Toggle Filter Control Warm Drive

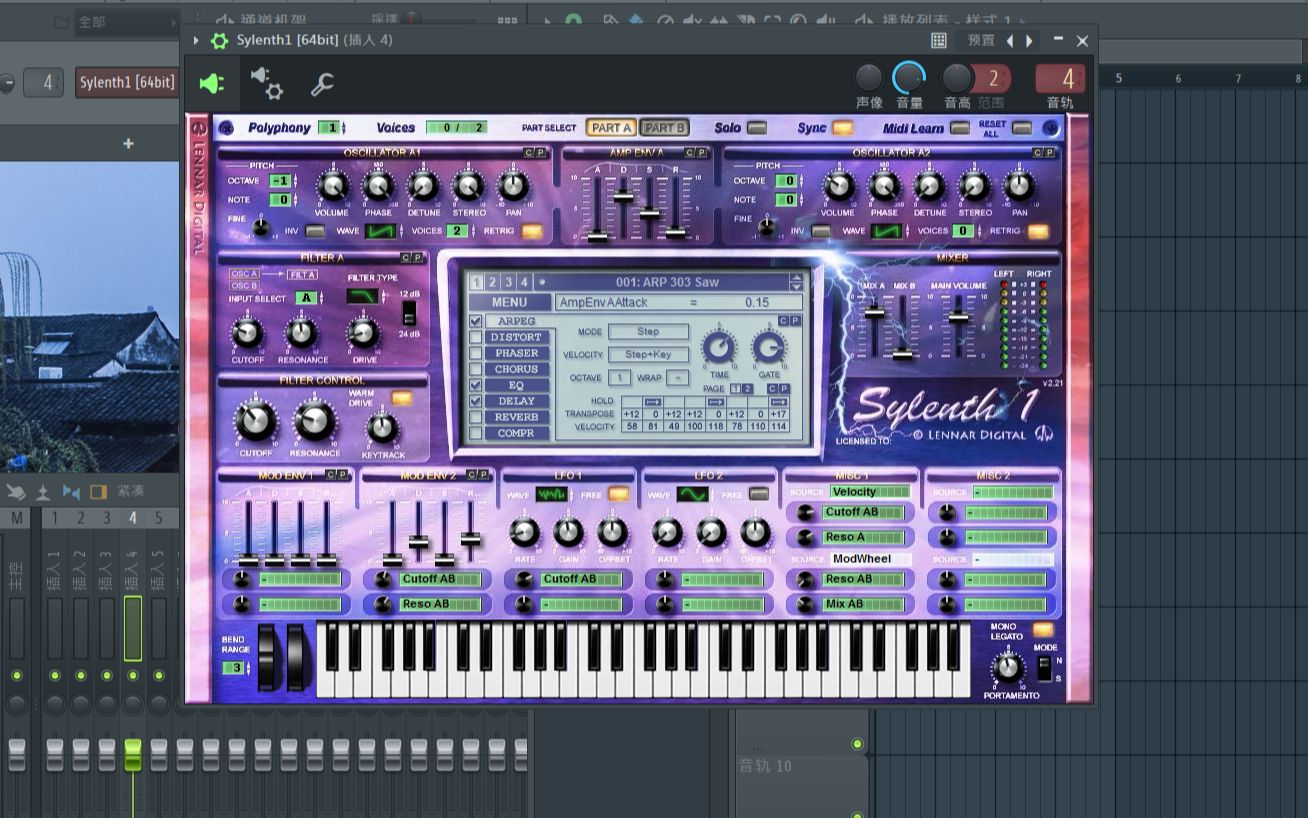(401, 397)
